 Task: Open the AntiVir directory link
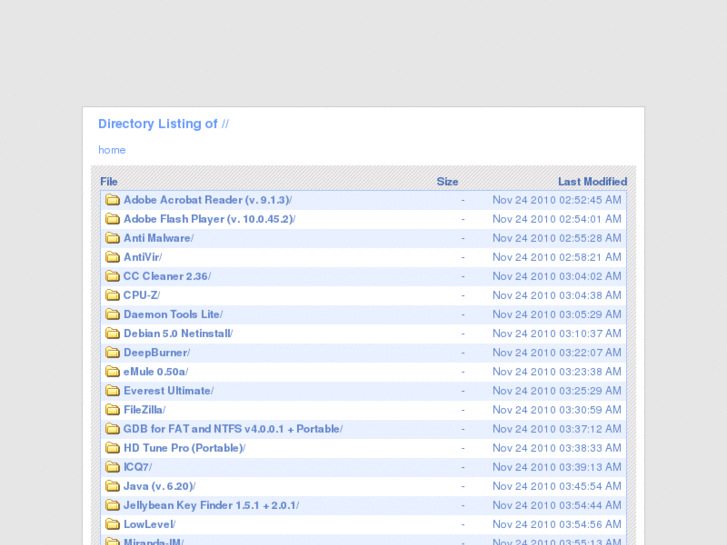coord(143,257)
